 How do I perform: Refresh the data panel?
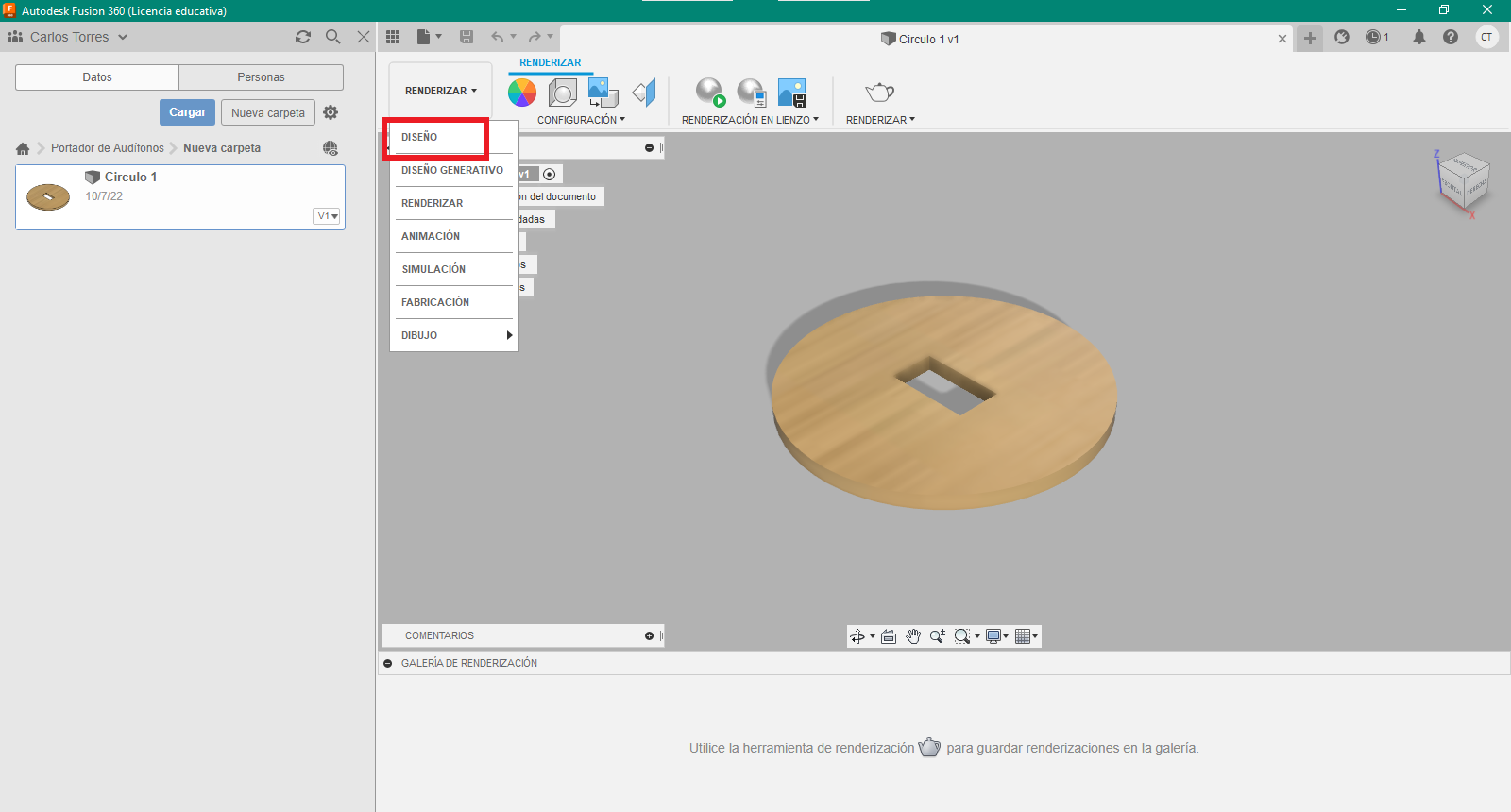click(303, 37)
